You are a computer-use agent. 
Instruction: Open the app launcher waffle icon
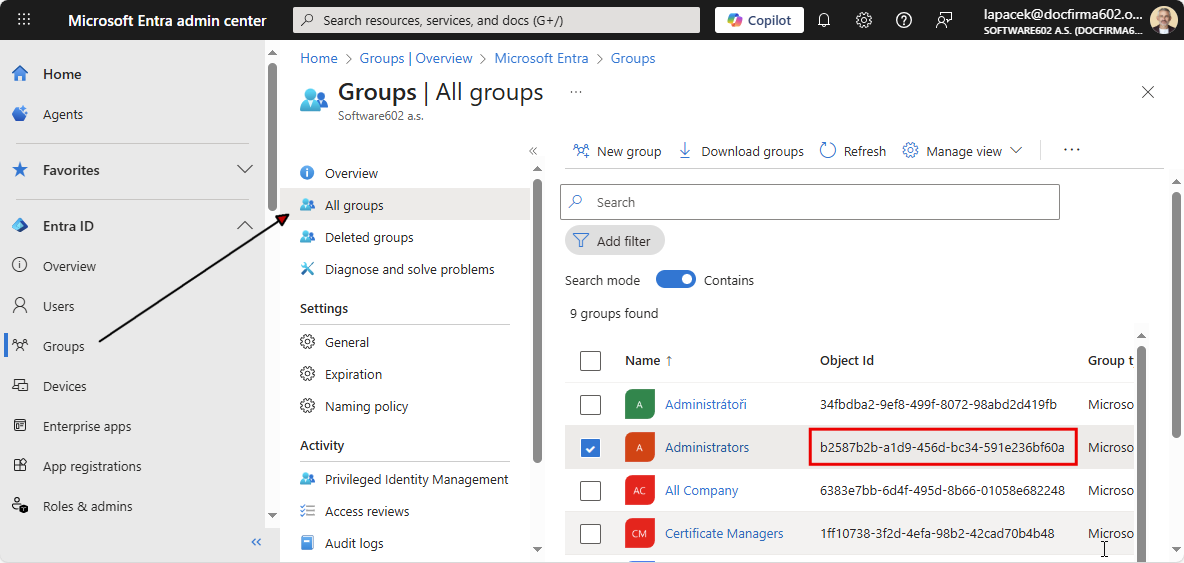click(23, 20)
